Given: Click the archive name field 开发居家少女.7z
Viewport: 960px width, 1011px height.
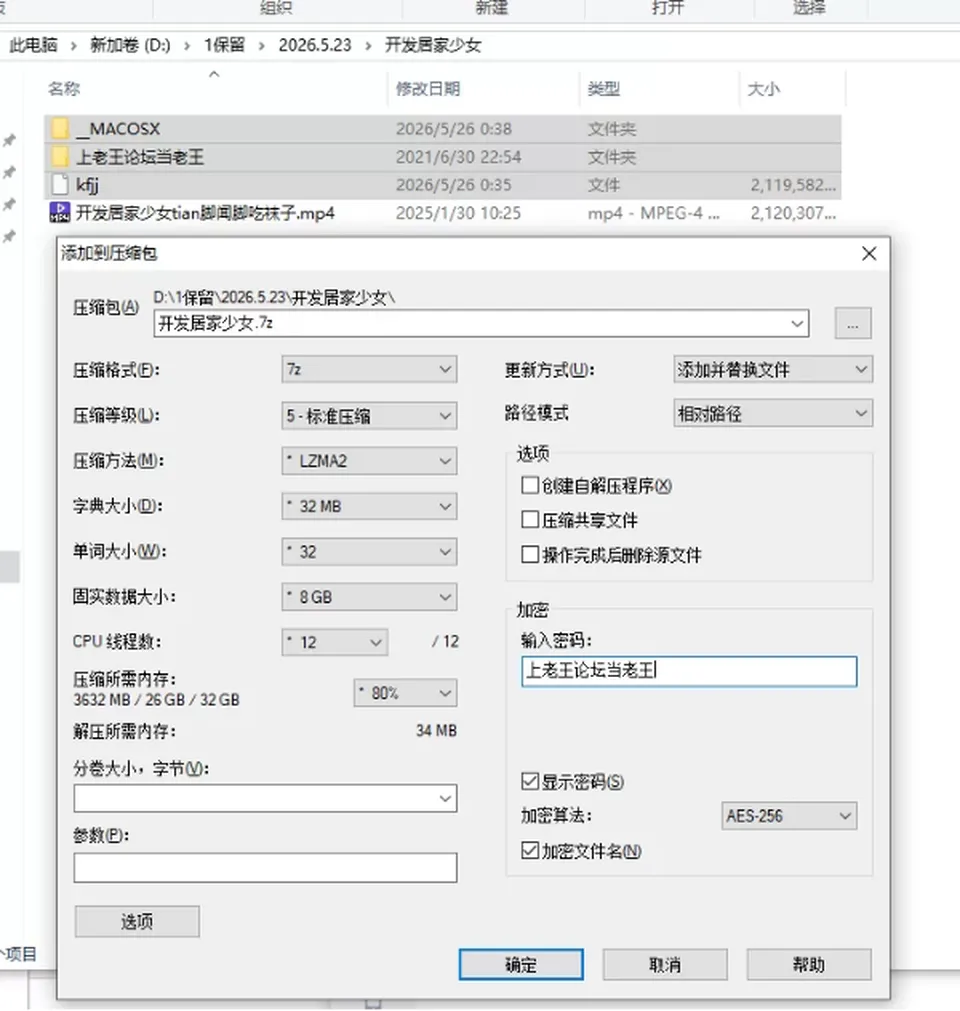Looking at the screenshot, I should tap(481, 323).
